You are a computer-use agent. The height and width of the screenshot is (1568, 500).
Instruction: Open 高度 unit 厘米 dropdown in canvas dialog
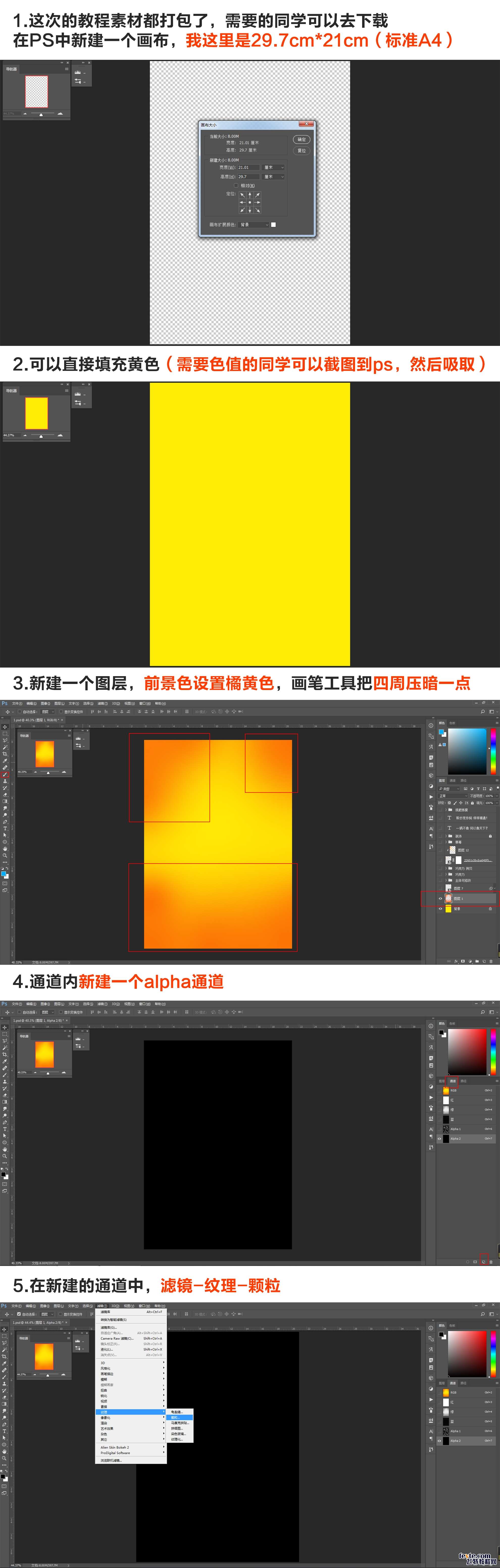pyautogui.click(x=273, y=177)
